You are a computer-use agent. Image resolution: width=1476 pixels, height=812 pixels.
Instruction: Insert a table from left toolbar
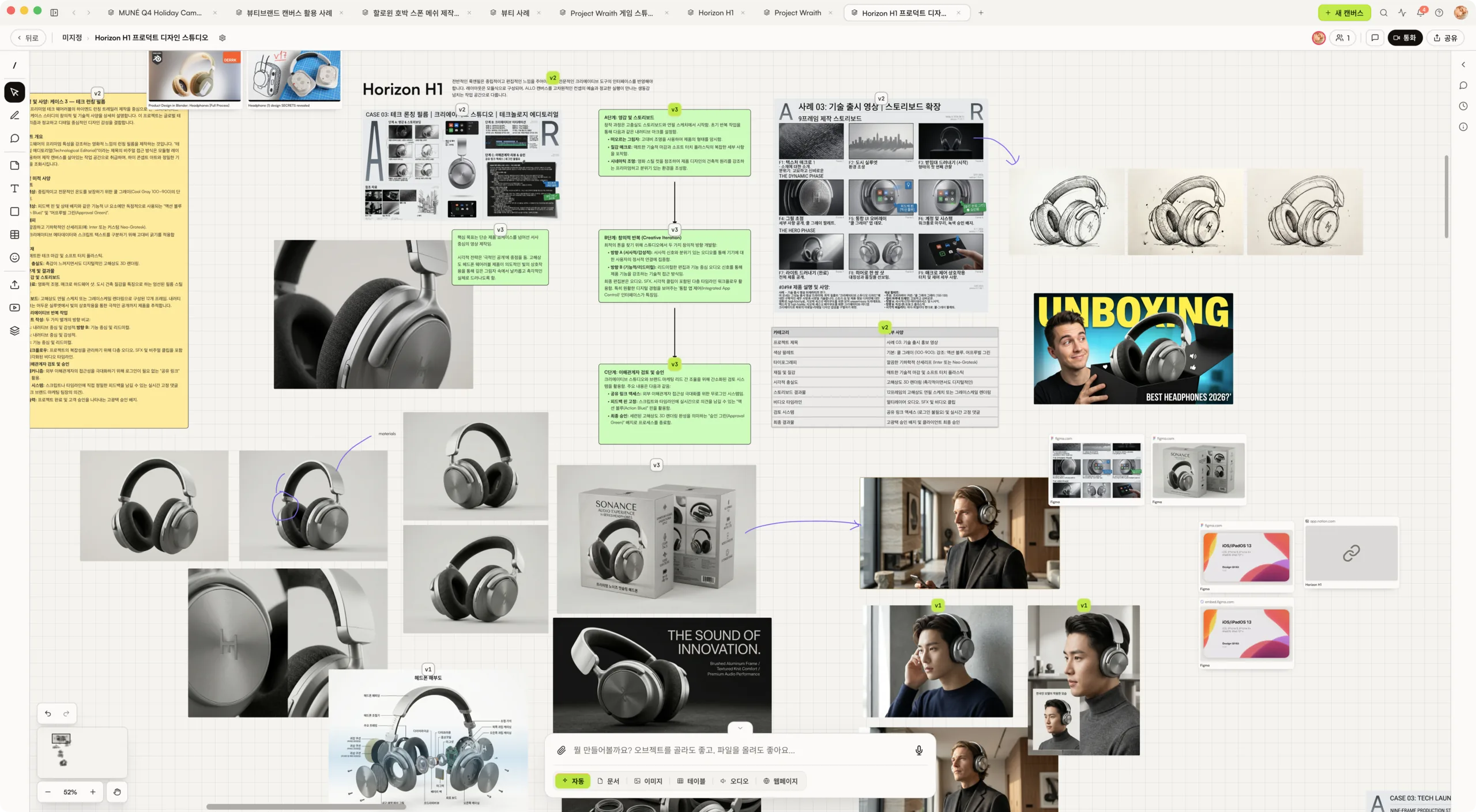tap(15, 235)
